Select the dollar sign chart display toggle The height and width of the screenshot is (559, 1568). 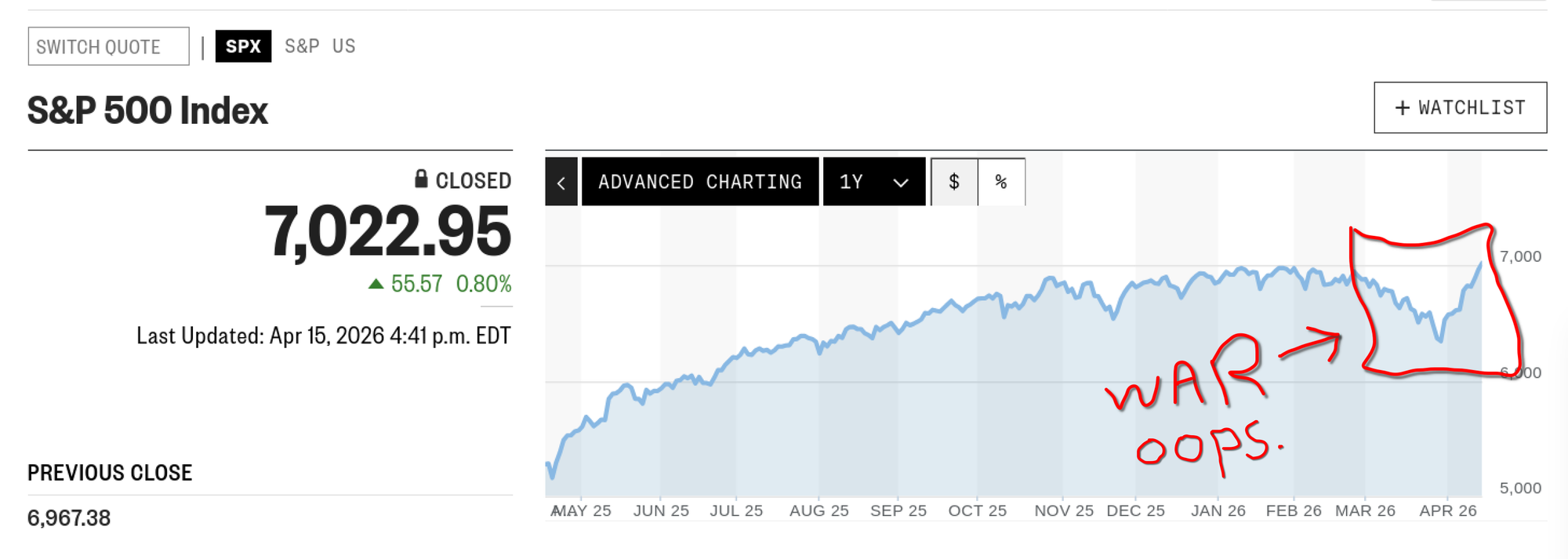coord(954,181)
